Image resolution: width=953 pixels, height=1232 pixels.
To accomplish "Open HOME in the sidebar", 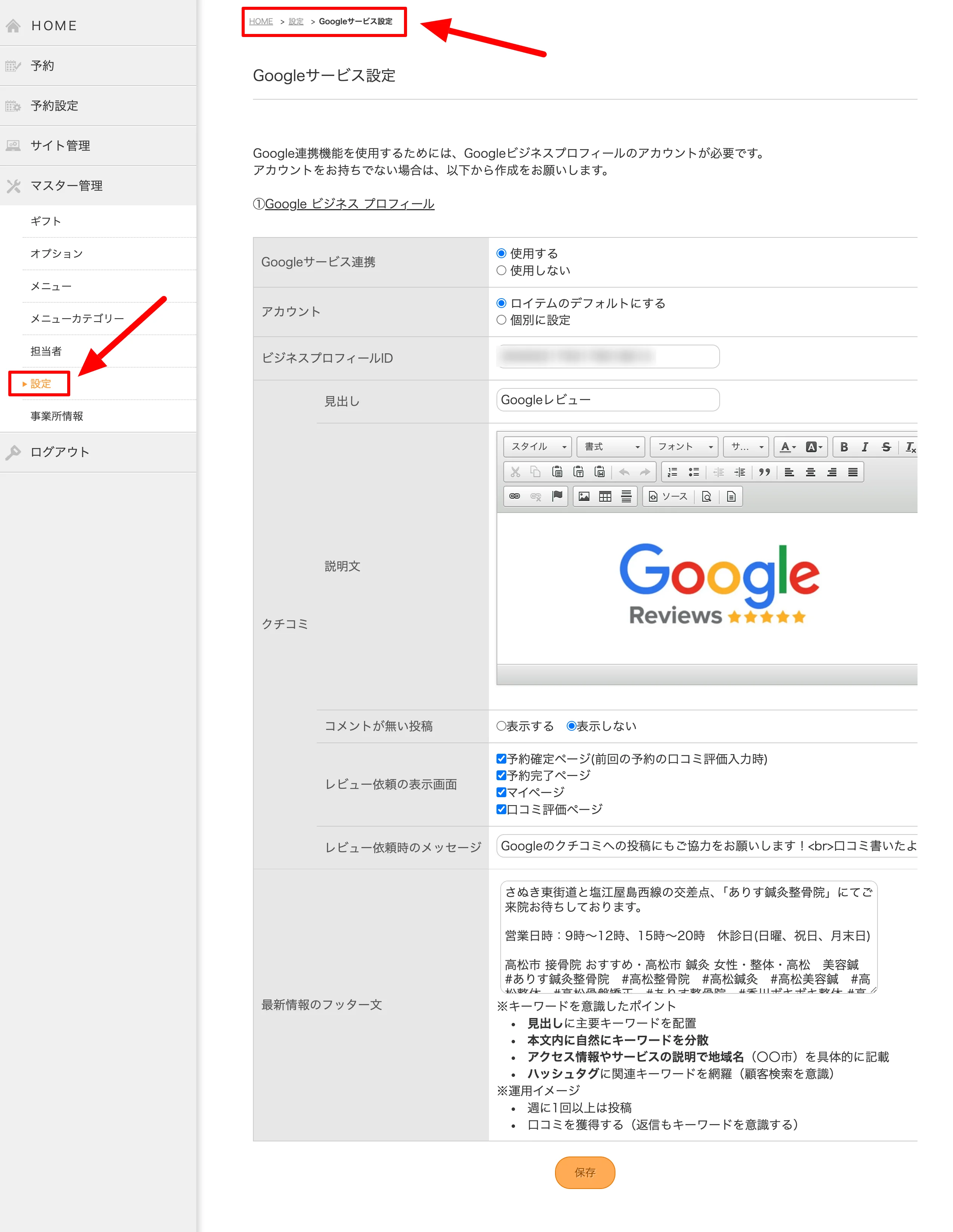I will [98, 25].
